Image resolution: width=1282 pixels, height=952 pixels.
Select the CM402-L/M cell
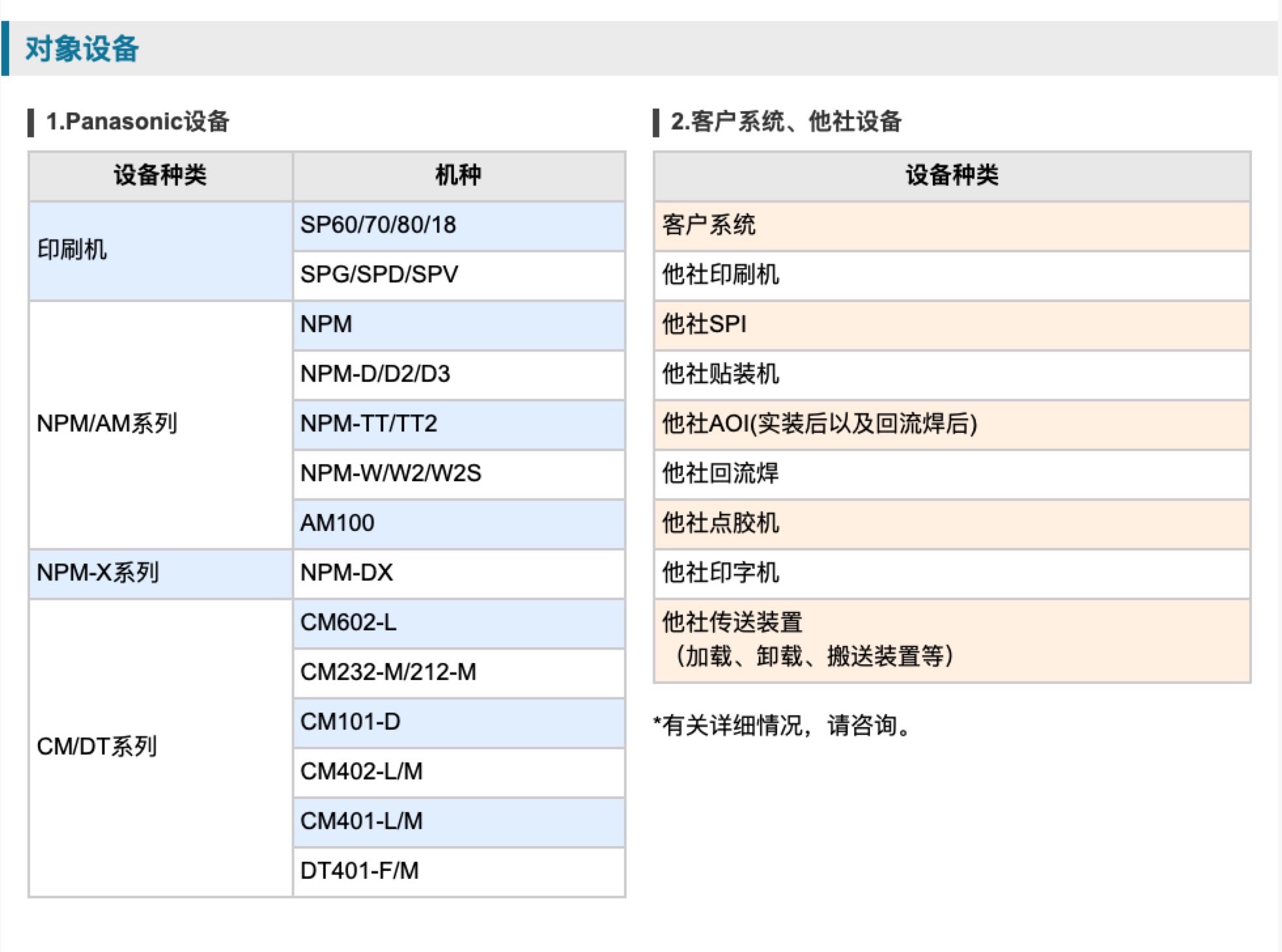pos(459,772)
